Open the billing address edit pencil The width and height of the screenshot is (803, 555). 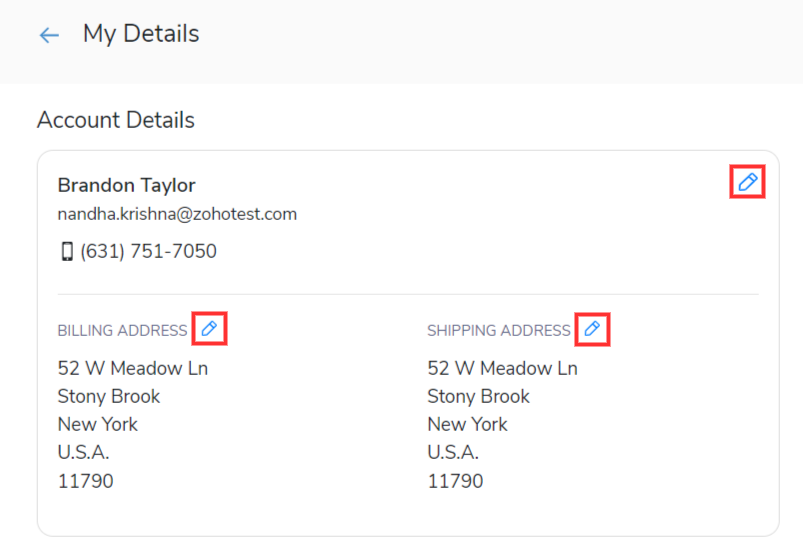click(209, 329)
